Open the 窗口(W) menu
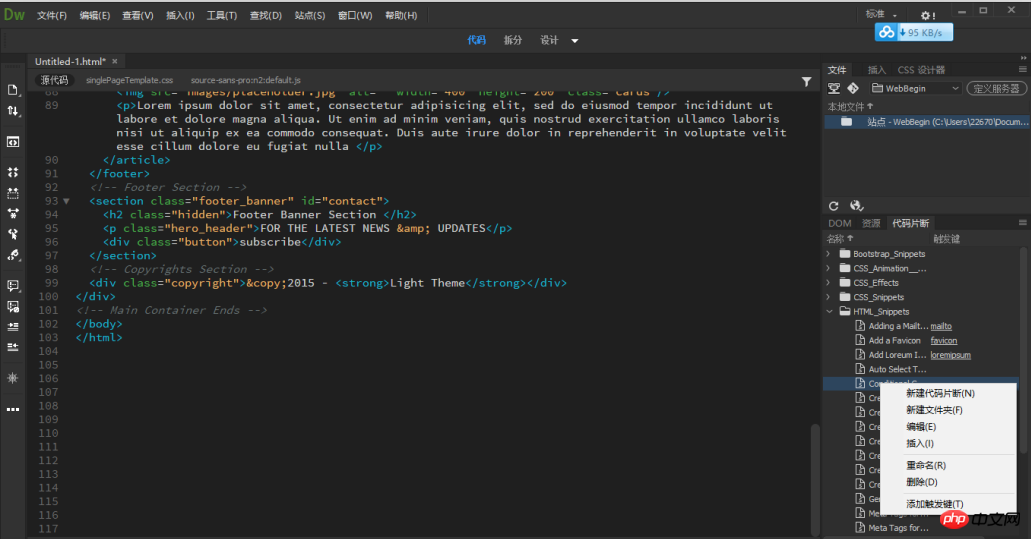Screen dimensions: 1031x539 coord(355,15)
